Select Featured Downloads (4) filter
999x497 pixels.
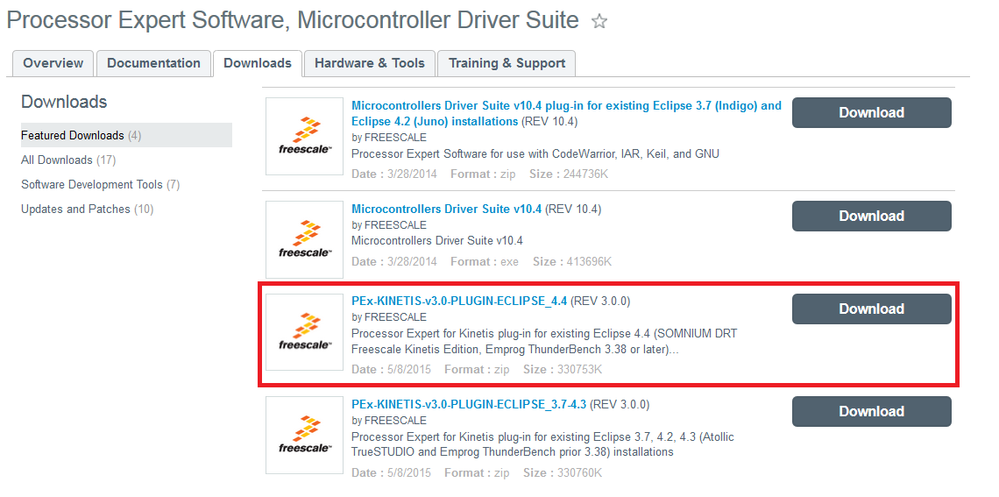coord(126,135)
